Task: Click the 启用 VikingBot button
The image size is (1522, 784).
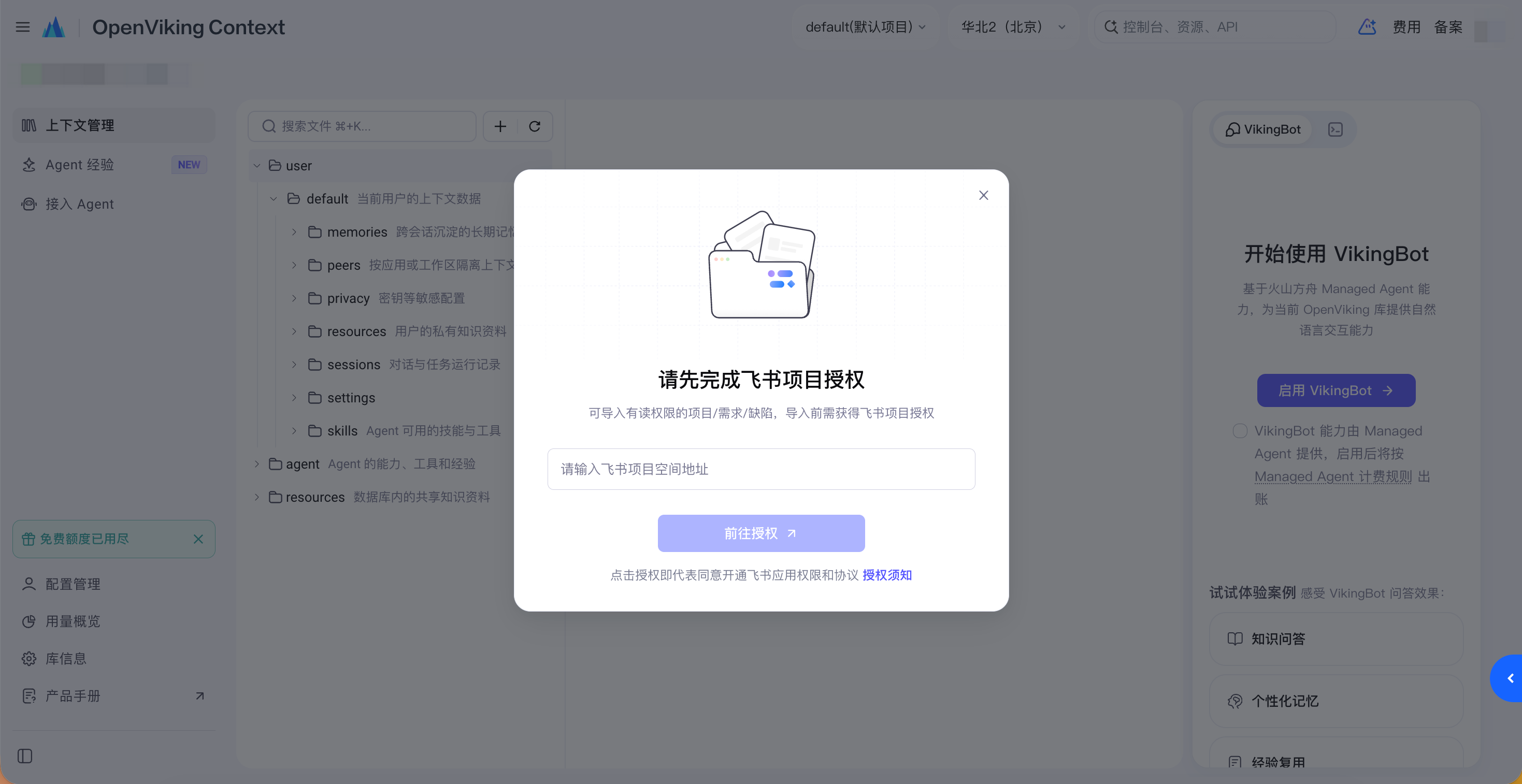Action: pyautogui.click(x=1336, y=390)
